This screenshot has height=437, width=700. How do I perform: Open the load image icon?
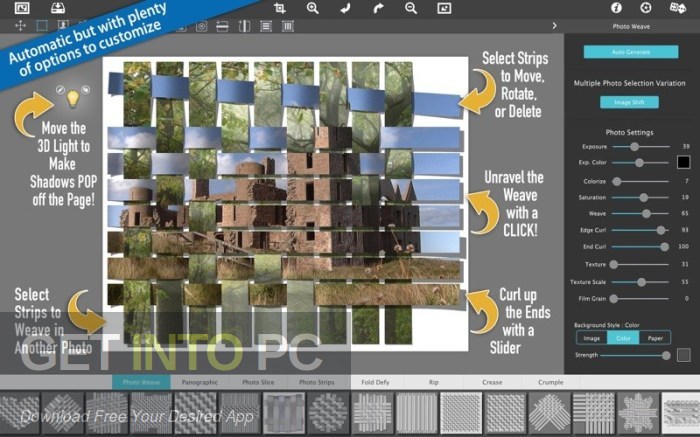pyautogui.click(x=22, y=8)
